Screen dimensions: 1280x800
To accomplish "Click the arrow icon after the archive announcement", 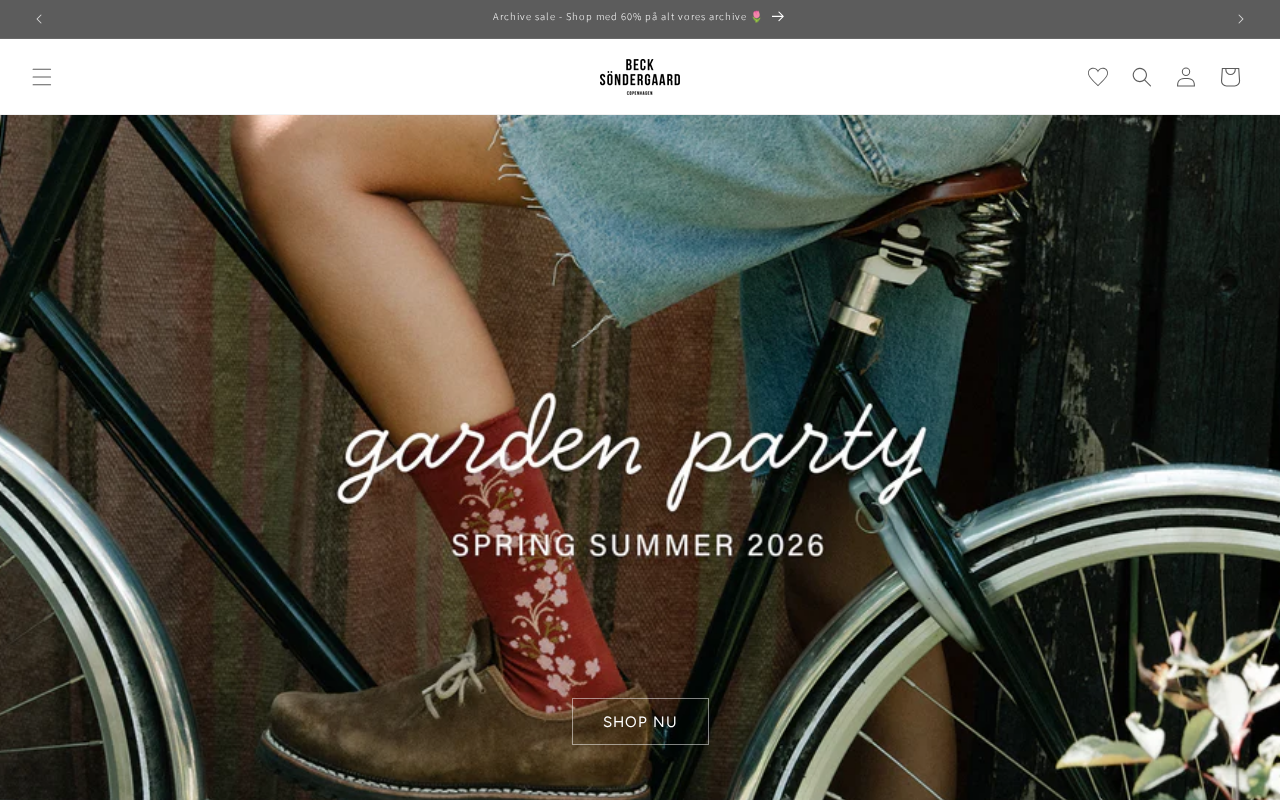I will pos(778,17).
